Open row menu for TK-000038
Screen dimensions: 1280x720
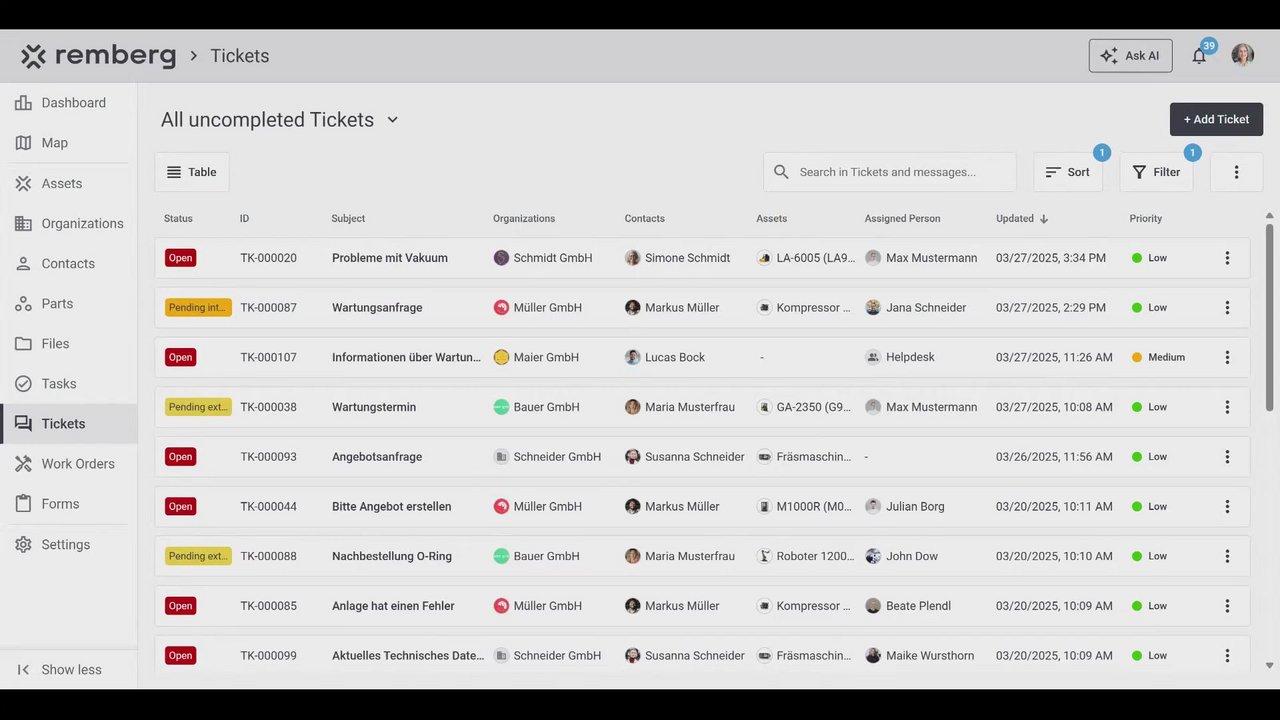click(x=1227, y=407)
